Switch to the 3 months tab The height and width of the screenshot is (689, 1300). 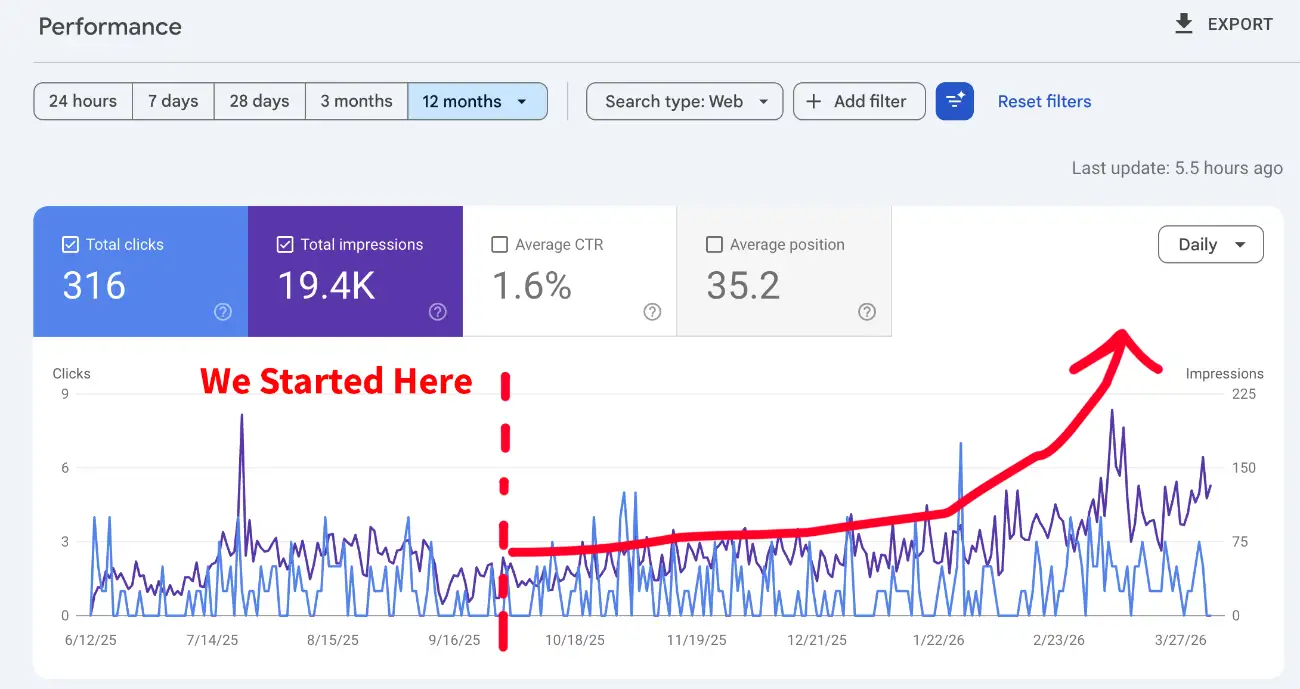[356, 101]
